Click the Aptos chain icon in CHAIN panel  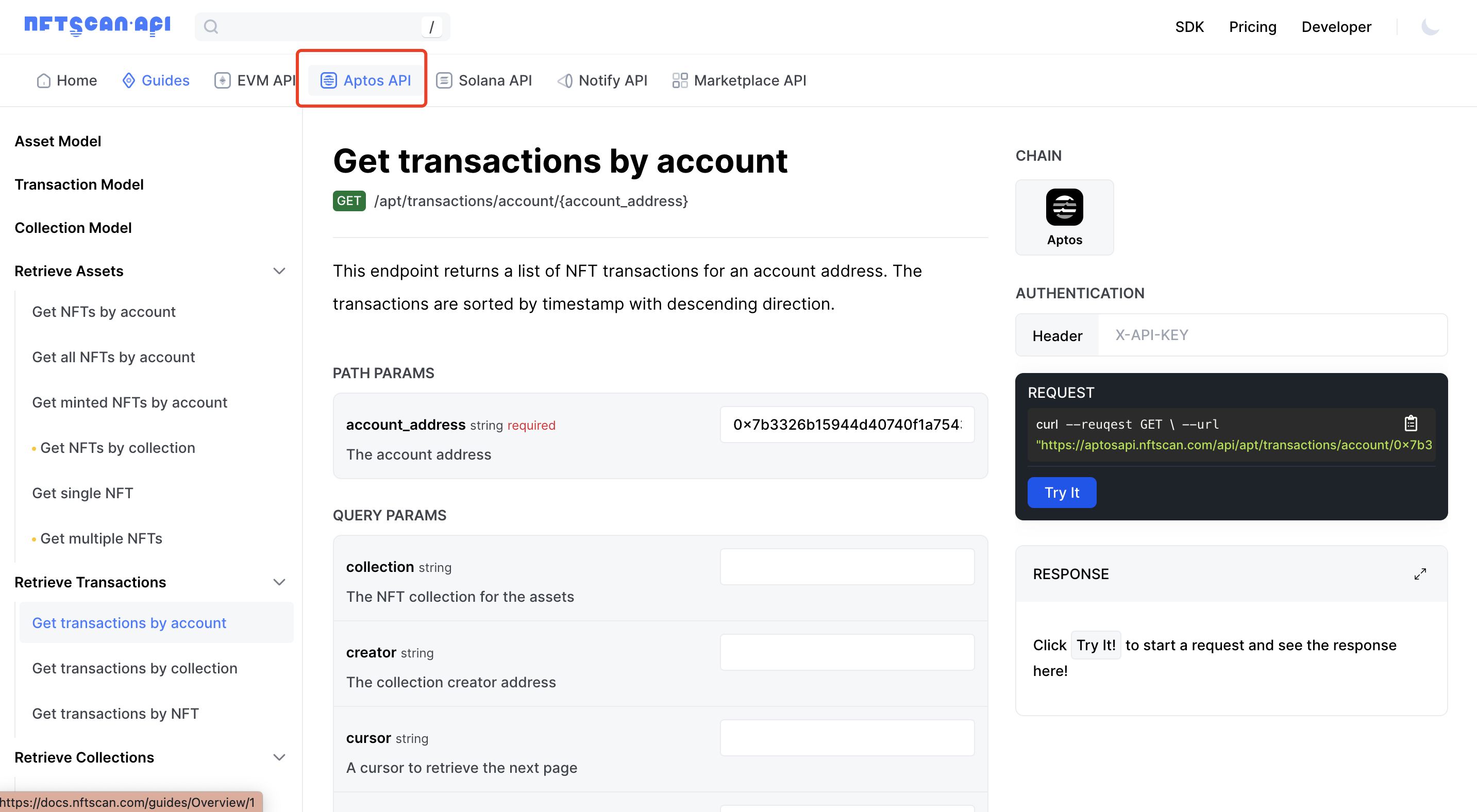tap(1064, 207)
